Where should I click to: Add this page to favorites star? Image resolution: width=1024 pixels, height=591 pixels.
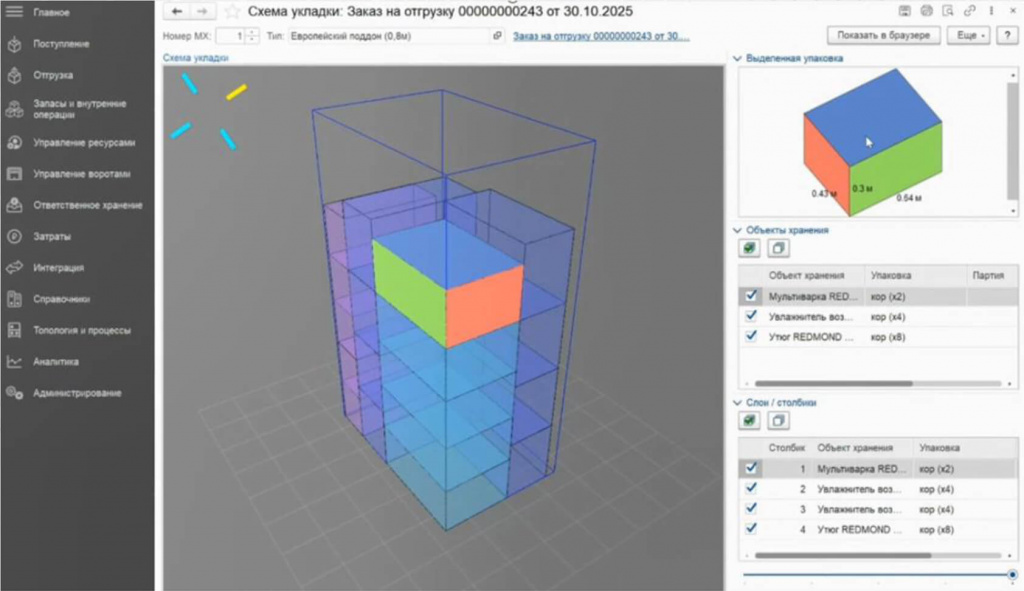pos(232,12)
